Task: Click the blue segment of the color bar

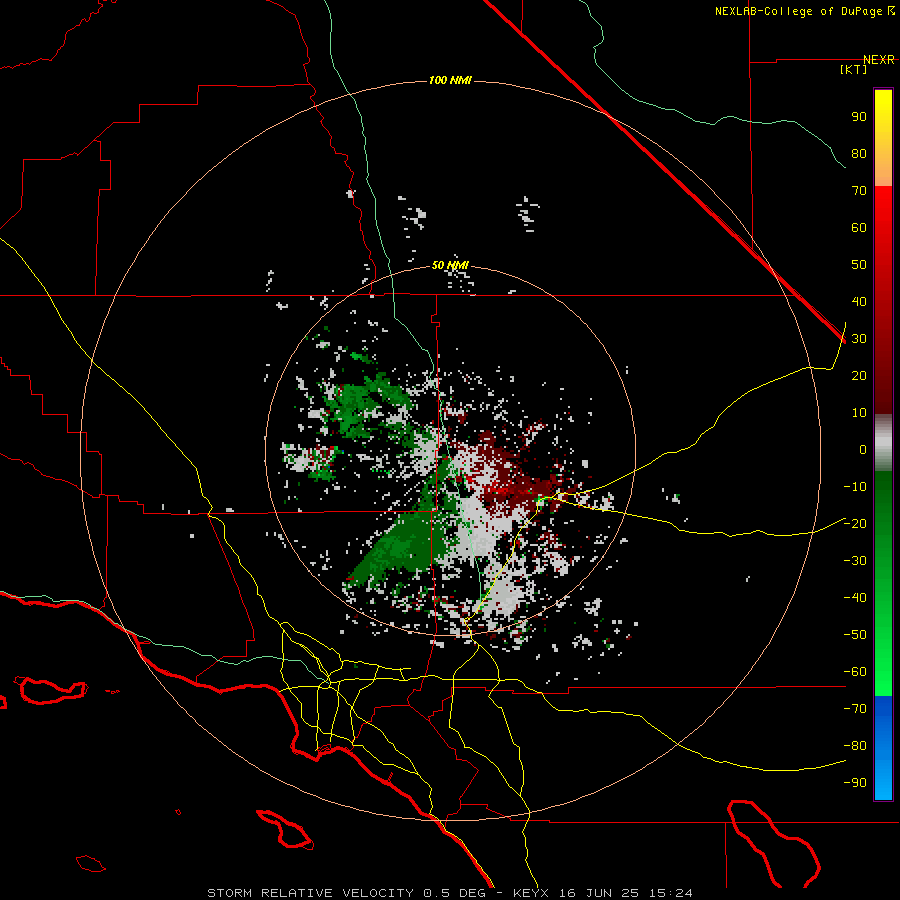Action: click(883, 748)
